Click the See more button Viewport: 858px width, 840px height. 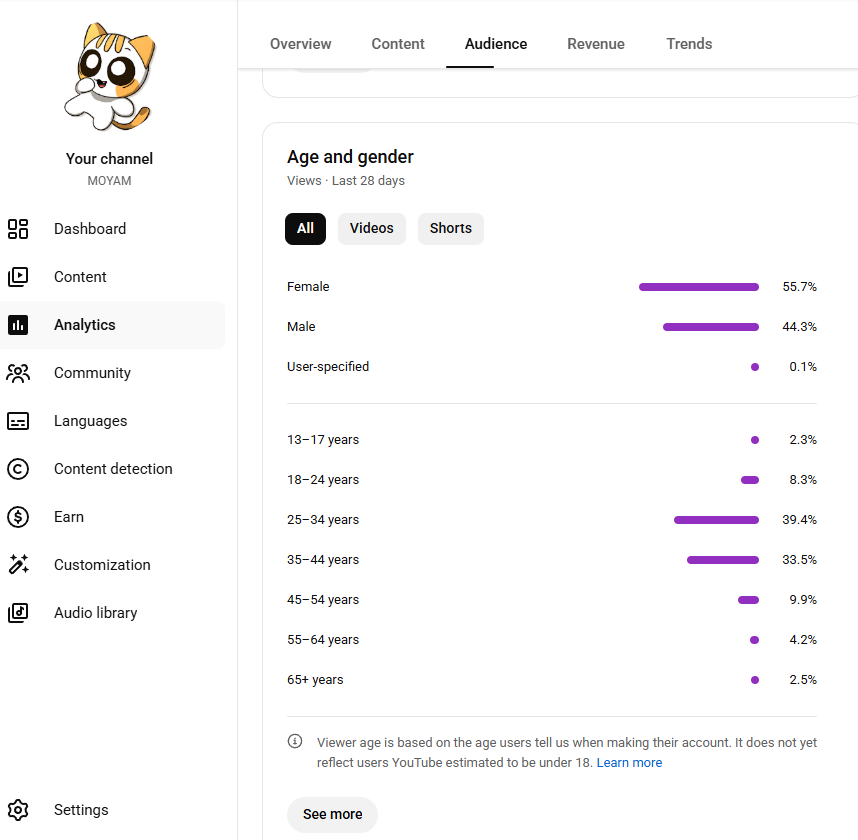pyautogui.click(x=332, y=815)
